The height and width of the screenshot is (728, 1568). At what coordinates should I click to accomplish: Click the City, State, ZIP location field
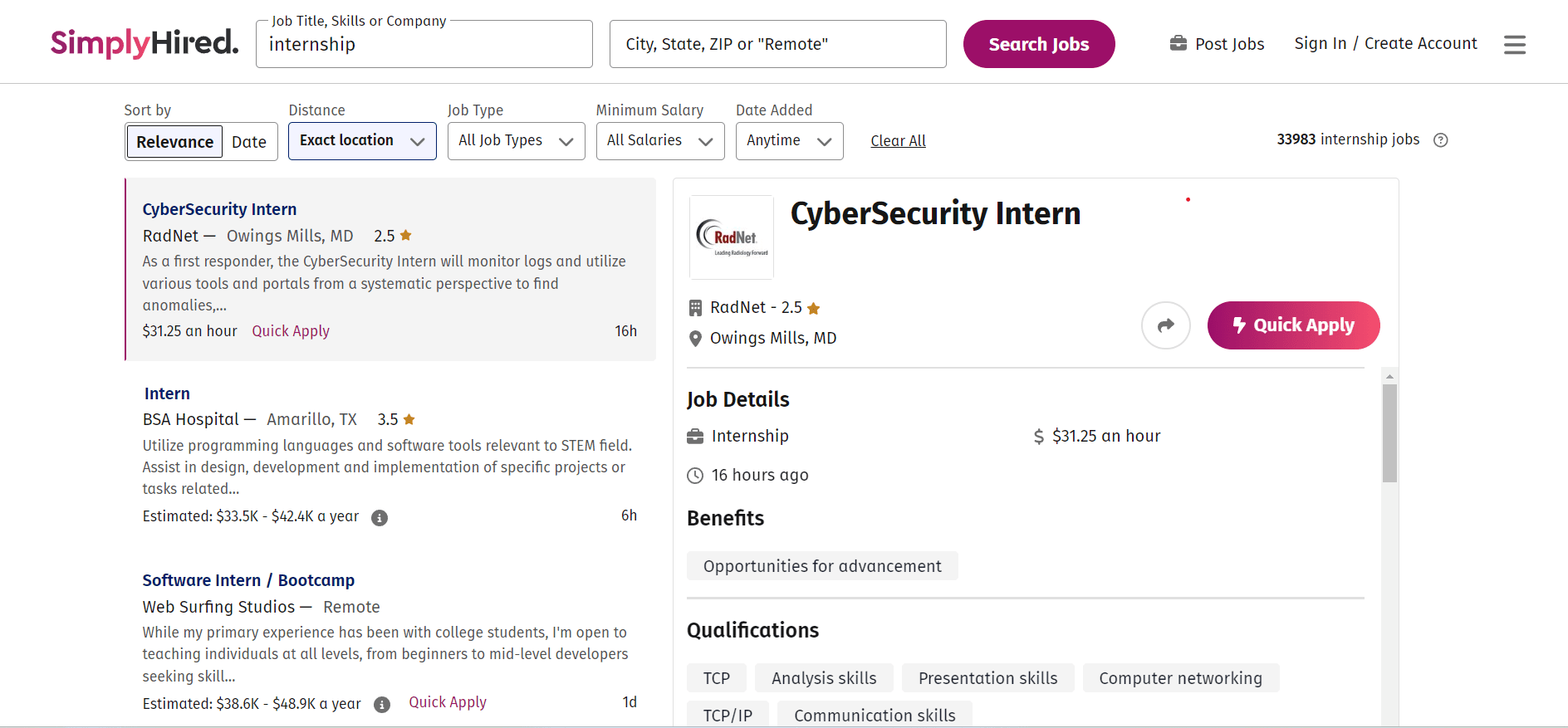[x=777, y=44]
